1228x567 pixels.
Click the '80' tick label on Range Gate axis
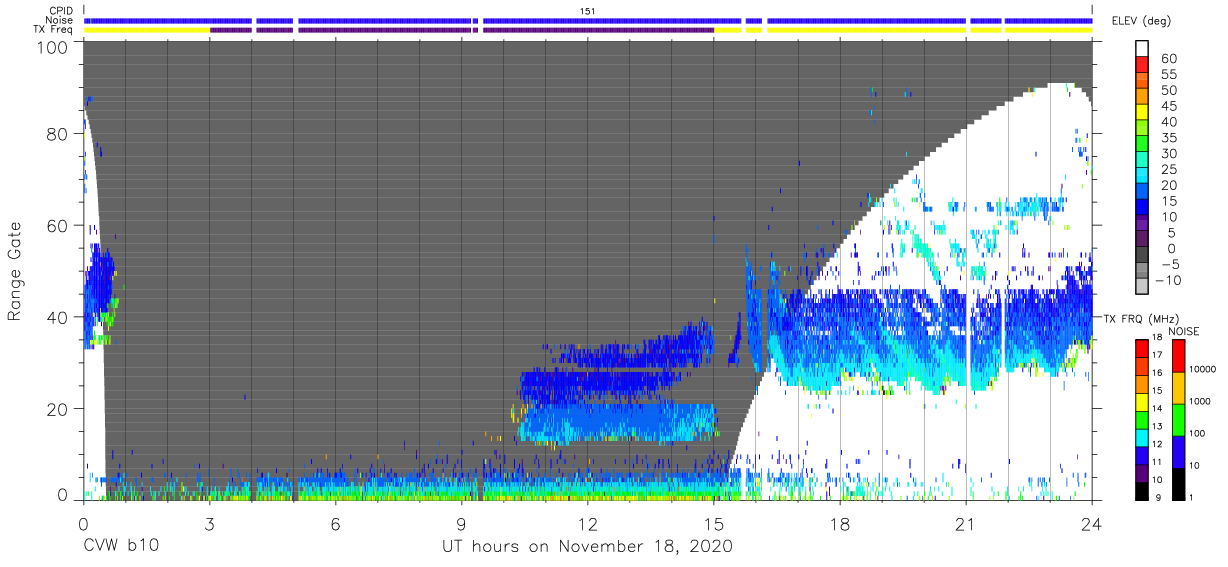(x=58, y=134)
